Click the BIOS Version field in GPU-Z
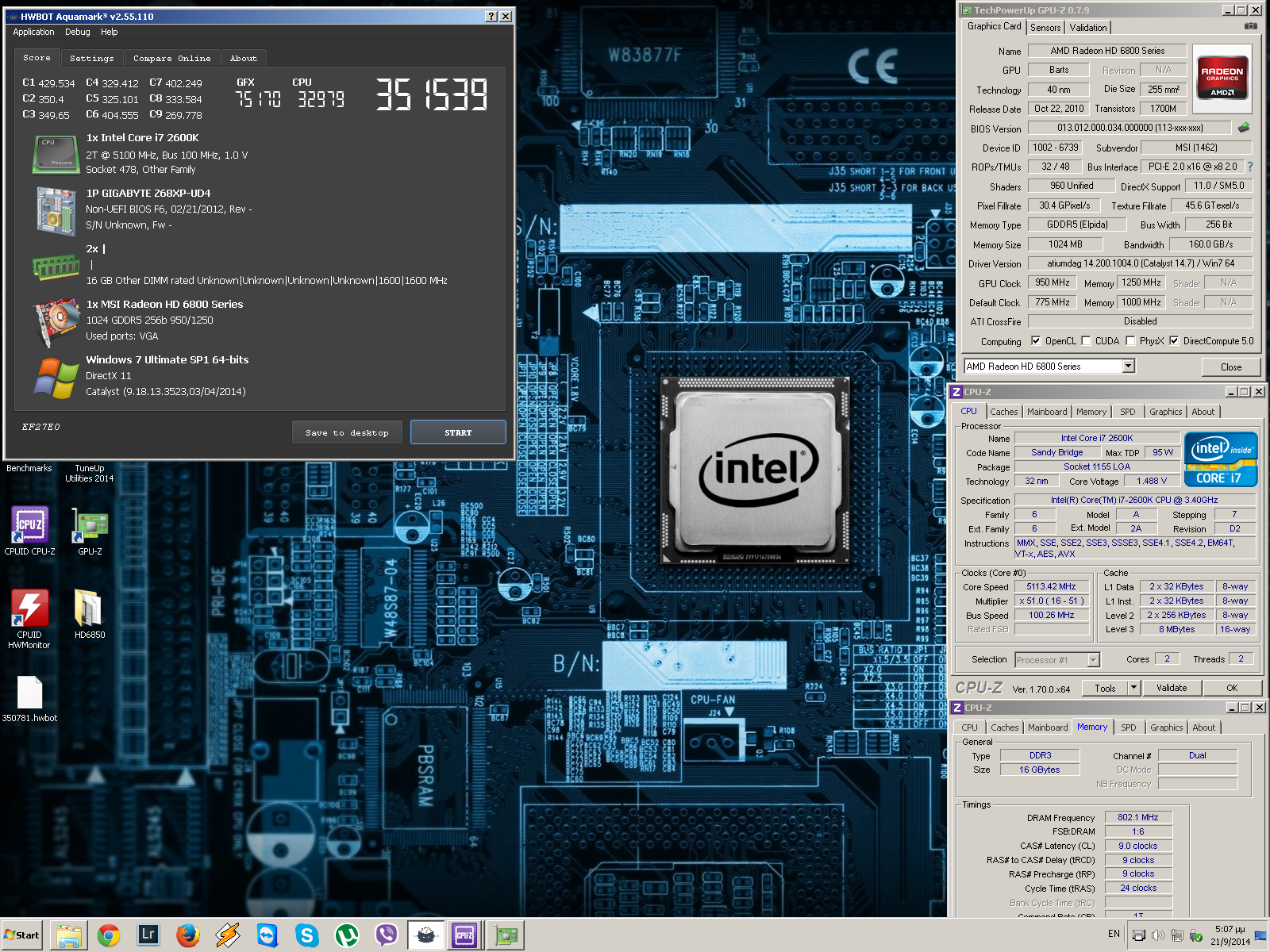Image resolution: width=1270 pixels, height=952 pixels. click(x=1130, y=128)
